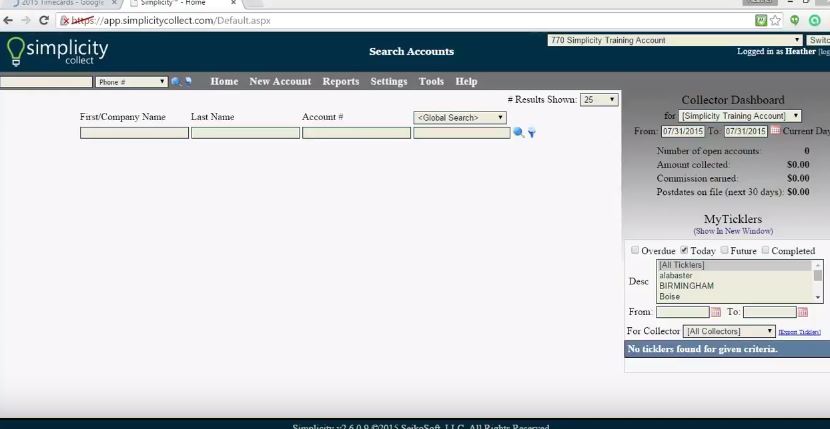
Task: Click the Switch button beside account dropdown
Action: [818, 40]
